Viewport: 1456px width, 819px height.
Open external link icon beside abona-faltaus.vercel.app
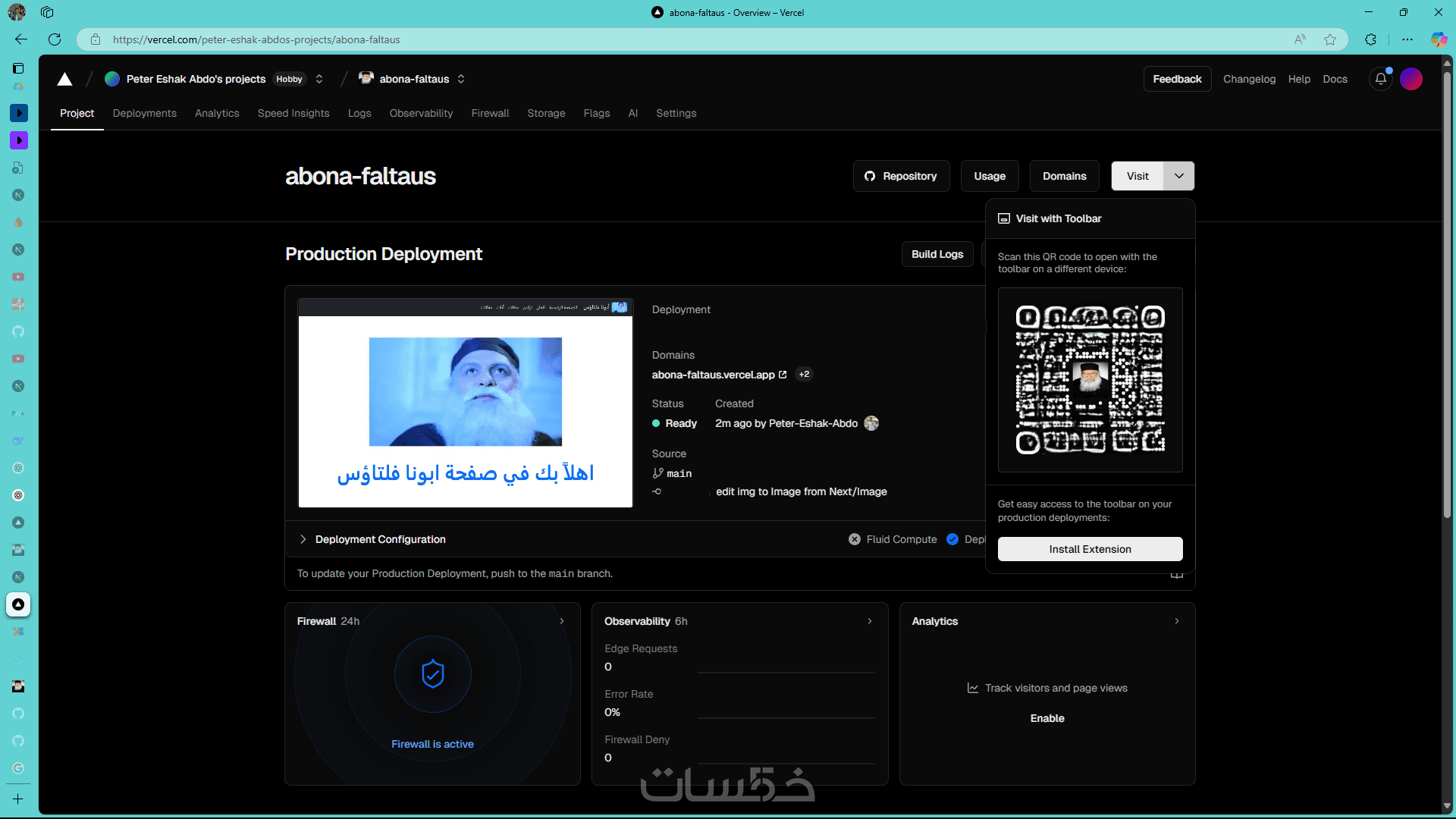pyautogui.click(x=783, y=375)
